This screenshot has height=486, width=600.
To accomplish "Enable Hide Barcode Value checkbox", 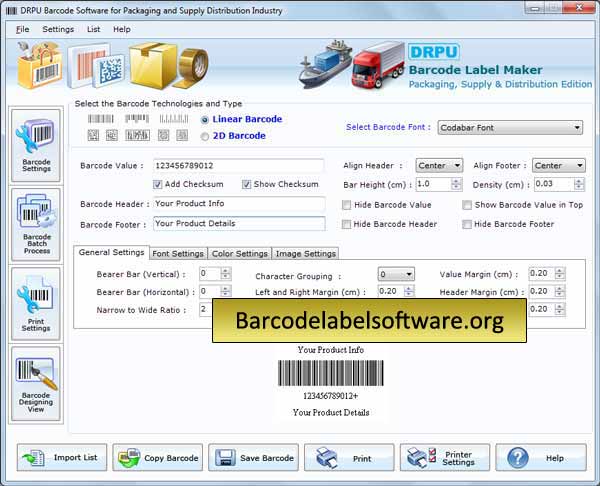I will 346,205.
